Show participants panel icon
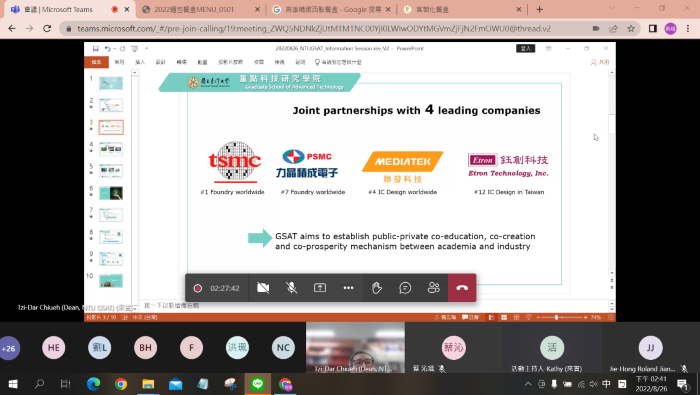This screenshot has height=395, width=700. pos(433,288)
